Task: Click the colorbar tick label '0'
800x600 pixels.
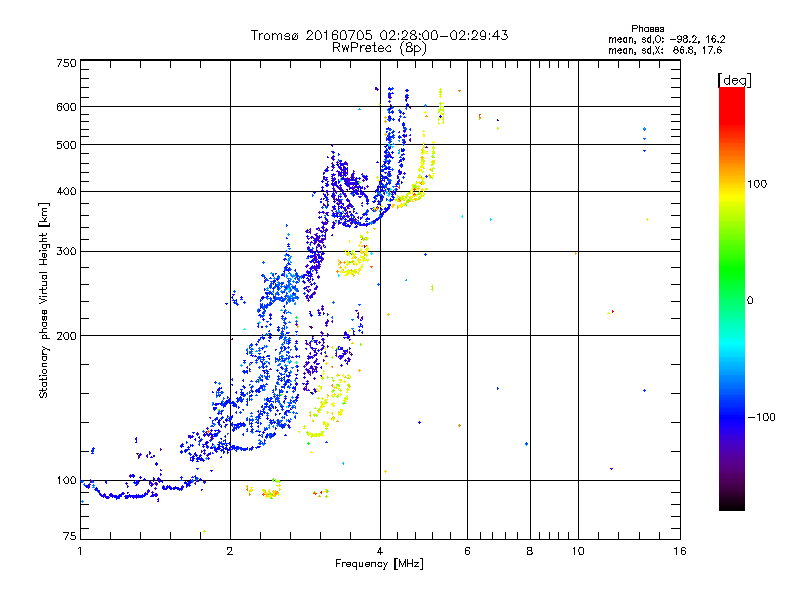Action: pos(750,300)
